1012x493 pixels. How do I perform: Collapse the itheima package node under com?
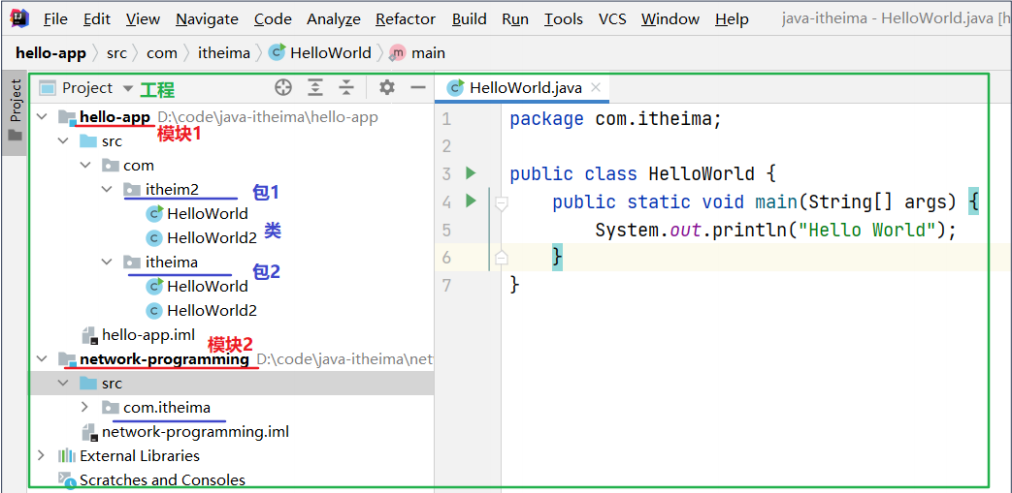(x=106, y=262)
